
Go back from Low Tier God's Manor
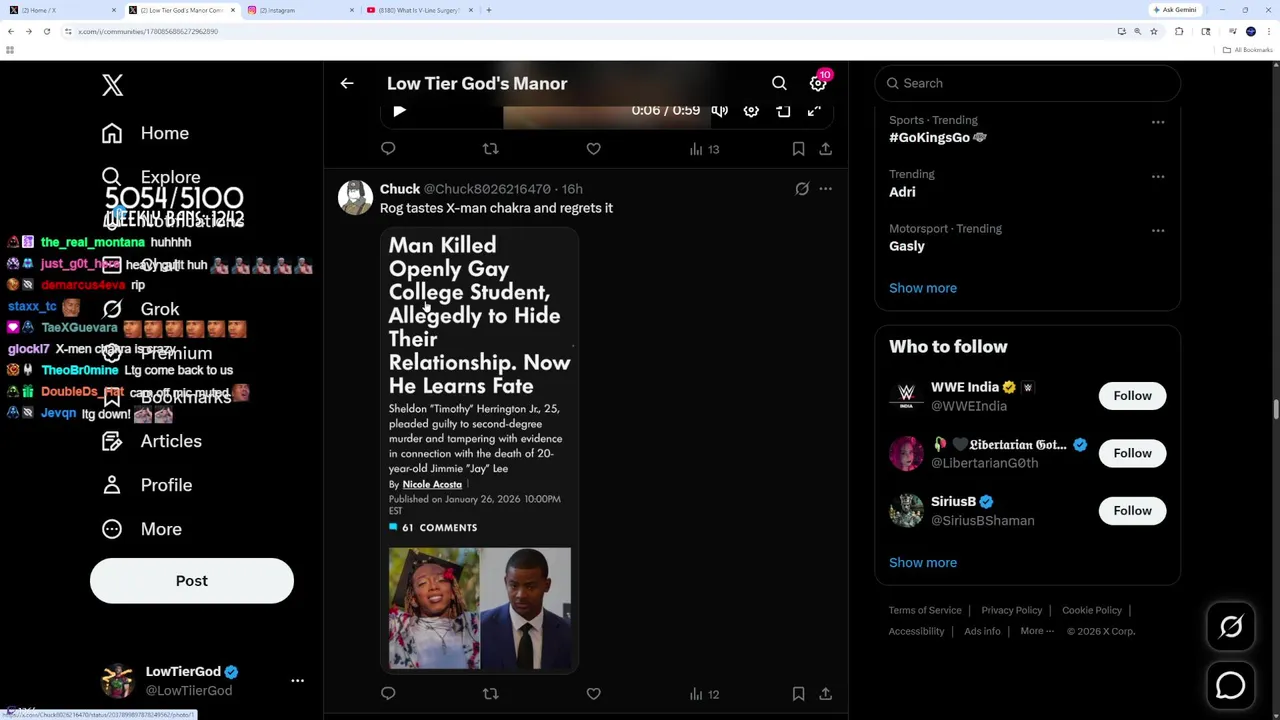pos(347,84)
